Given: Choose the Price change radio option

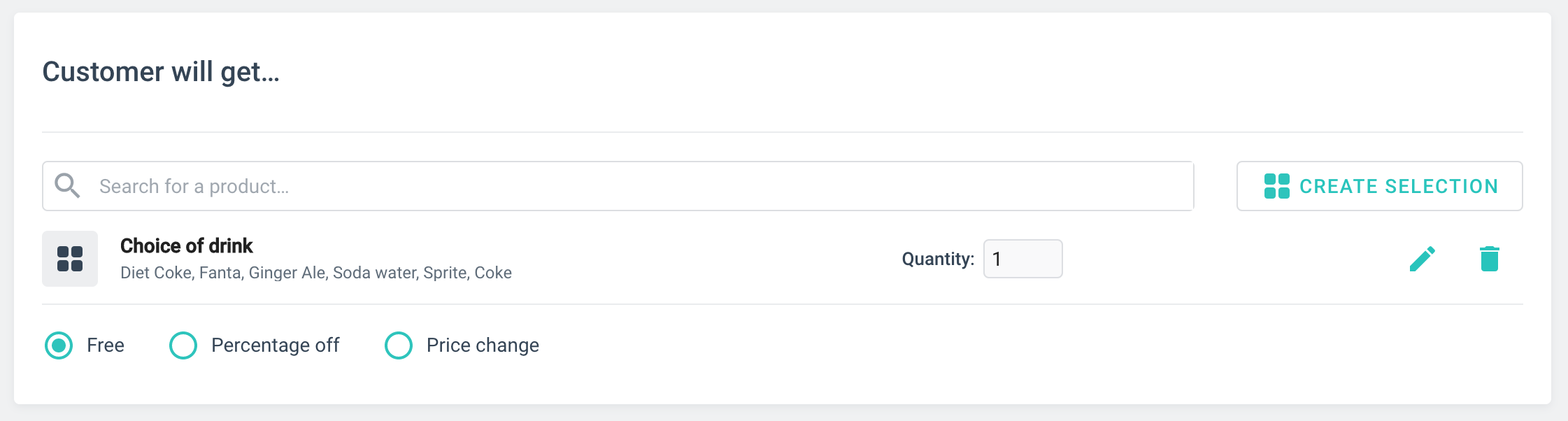Looking at the screenshot, I should (399, 345).
